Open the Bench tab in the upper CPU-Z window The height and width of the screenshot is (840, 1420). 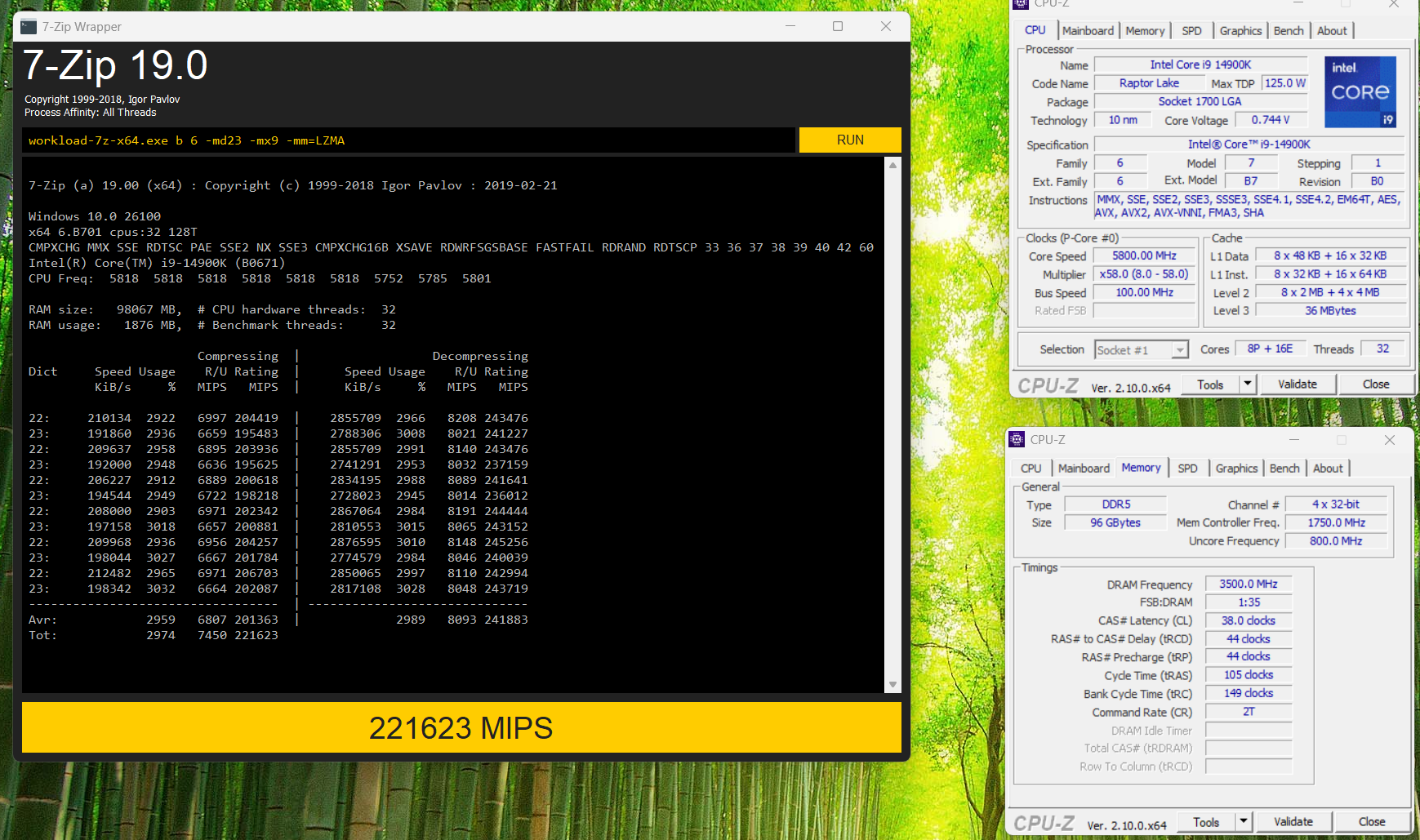click(1289, 31)
